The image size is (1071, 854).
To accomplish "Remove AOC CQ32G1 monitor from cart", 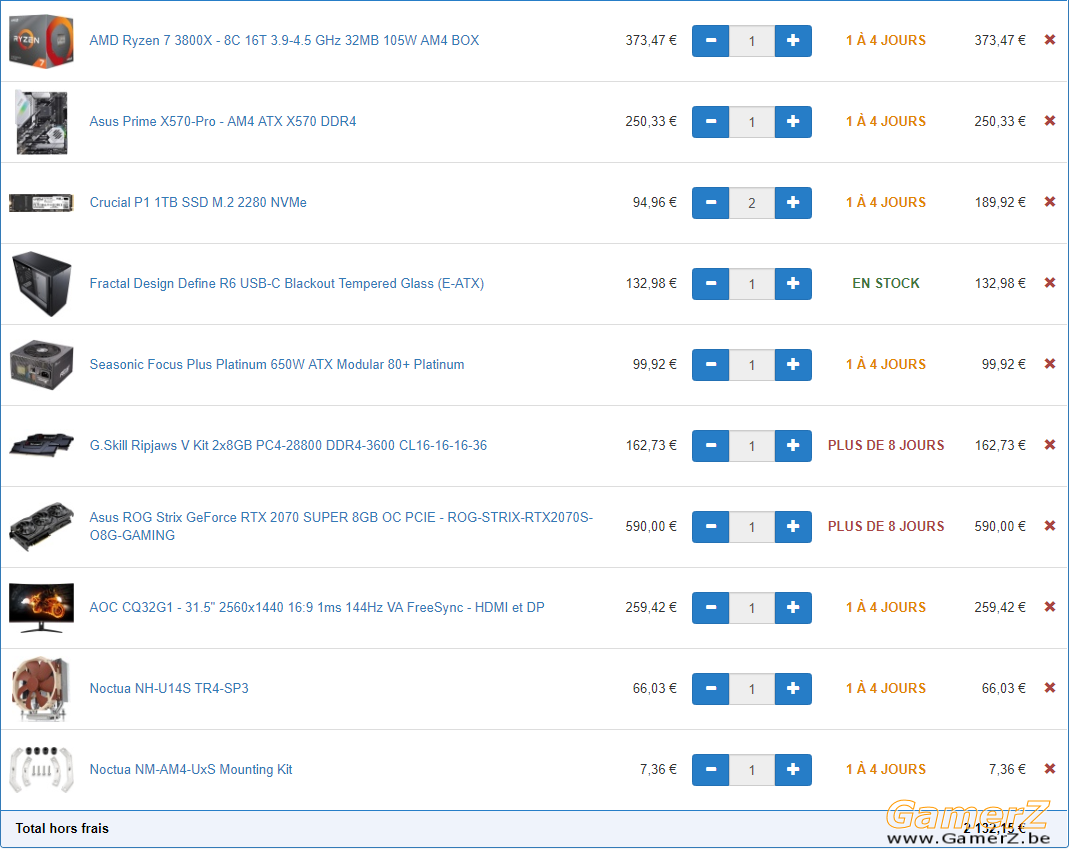I will coord(1050,607).
